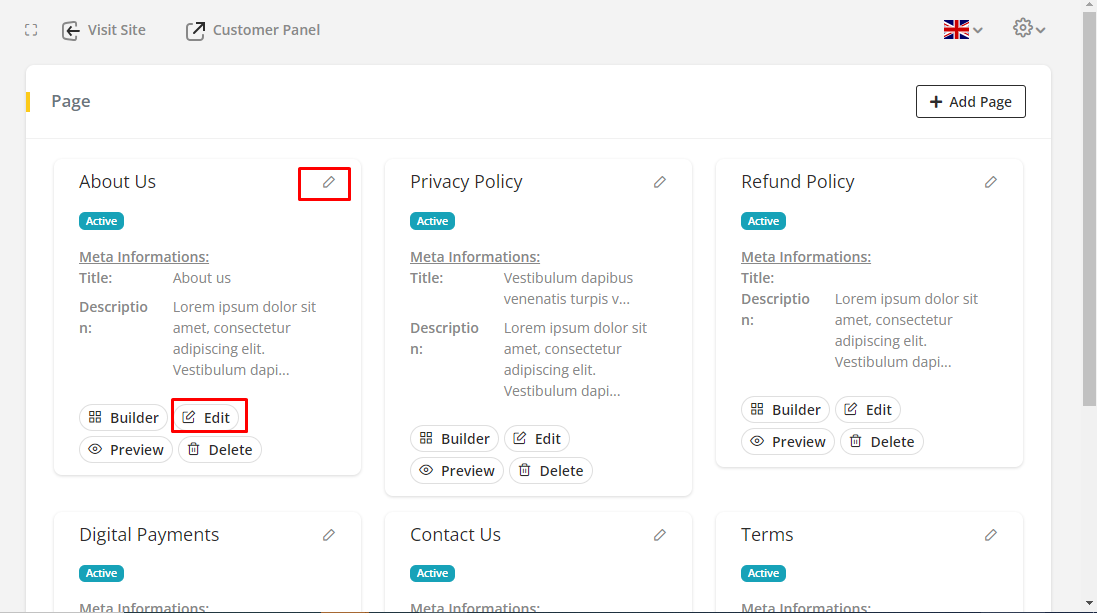Toggle fullscreen using the expand icon
Screen dimensions: 1097x613
click(31, 30)
